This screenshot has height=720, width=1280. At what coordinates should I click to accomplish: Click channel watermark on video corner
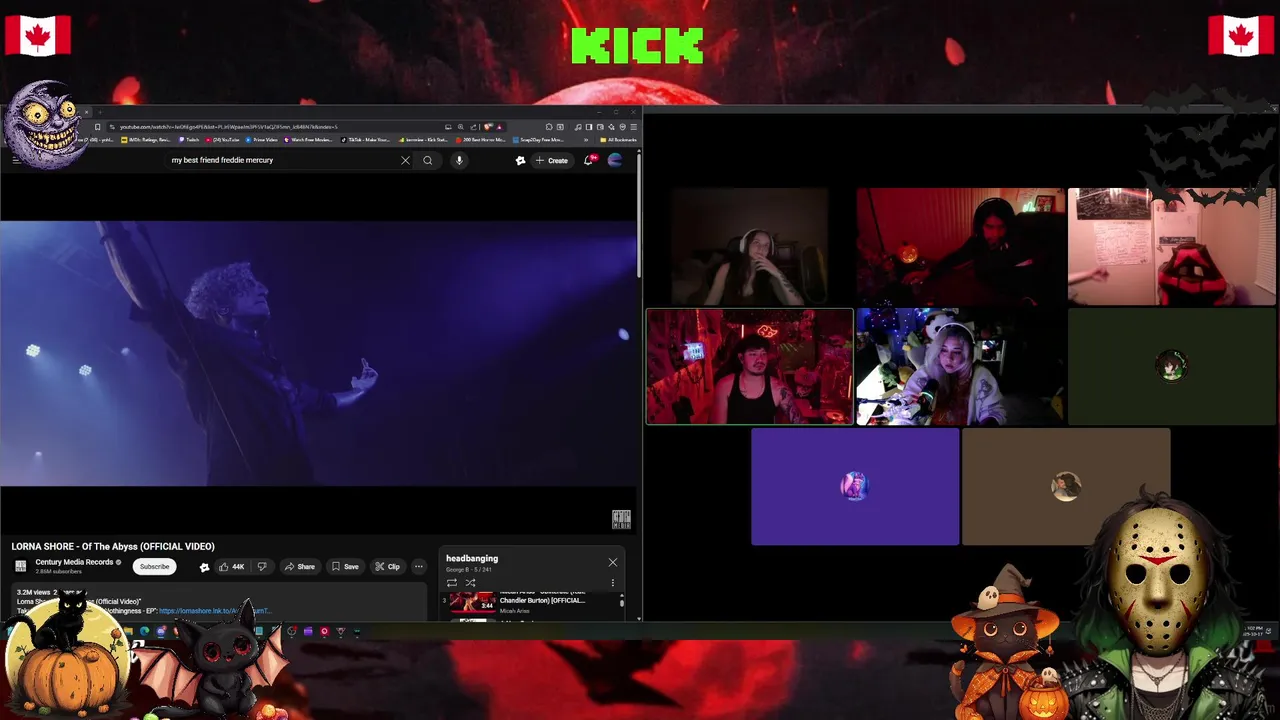[621, 519]
